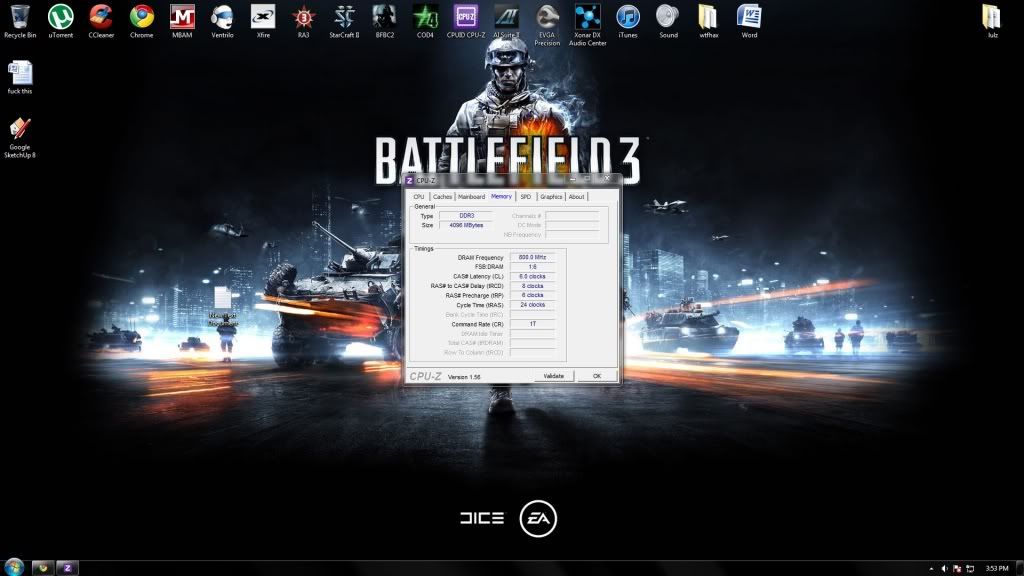
Task: Click the CPU-Z title bar icon
Action: 409,180
